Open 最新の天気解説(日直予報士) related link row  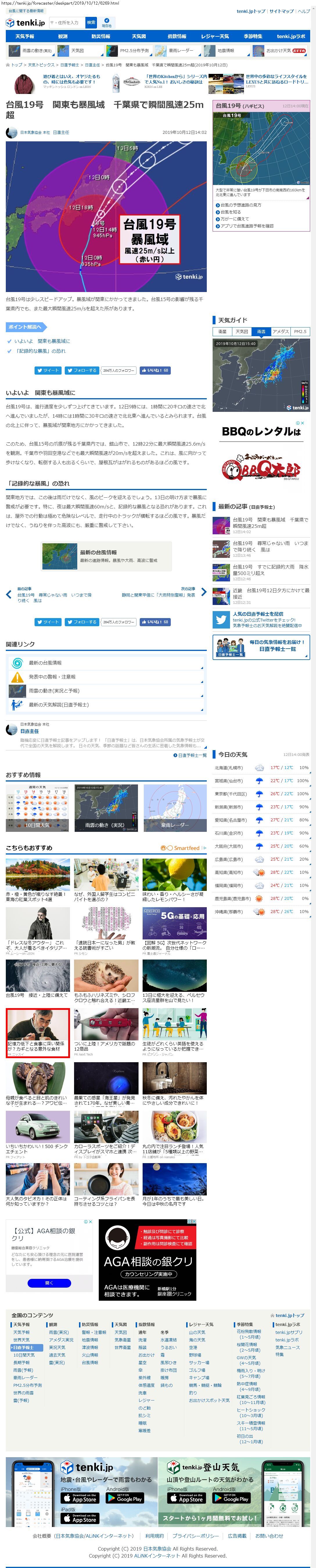click(x=106, y=705)
